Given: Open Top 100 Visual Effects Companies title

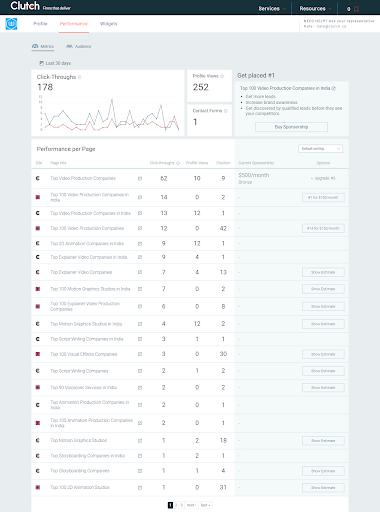Looking at the screenshot, I should [84, 354].
